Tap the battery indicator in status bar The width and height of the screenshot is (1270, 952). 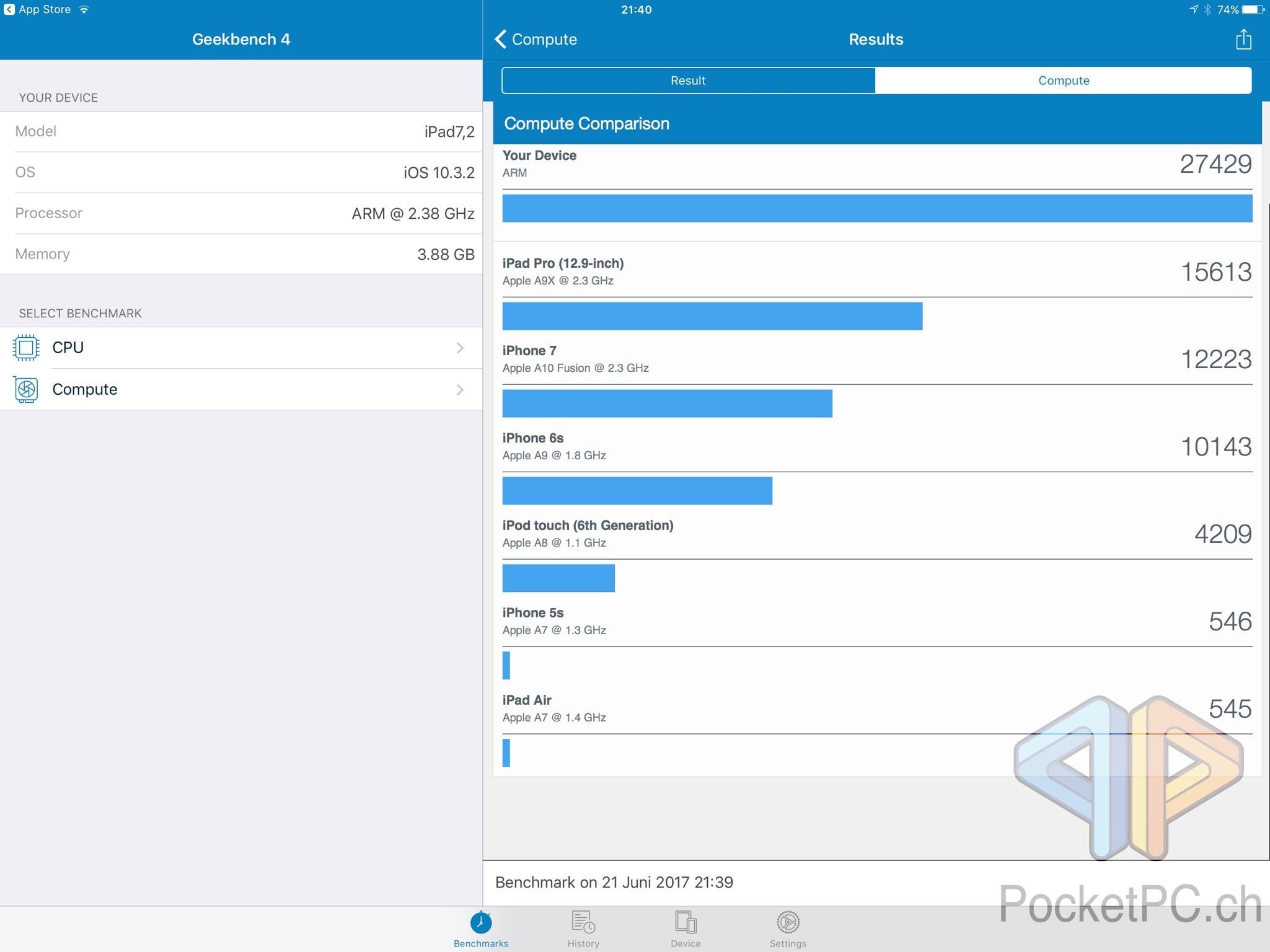1254,9
